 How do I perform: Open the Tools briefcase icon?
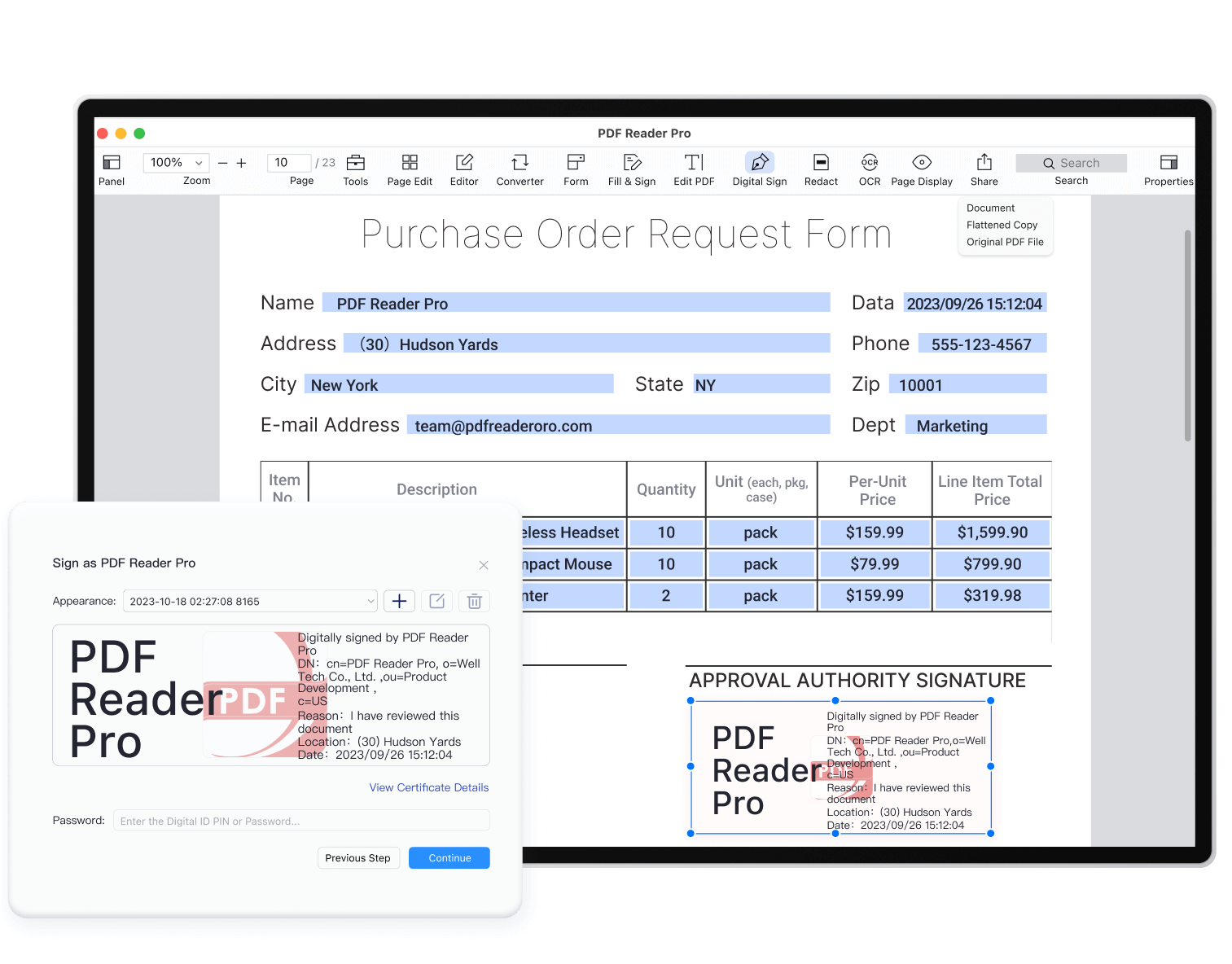355,162
